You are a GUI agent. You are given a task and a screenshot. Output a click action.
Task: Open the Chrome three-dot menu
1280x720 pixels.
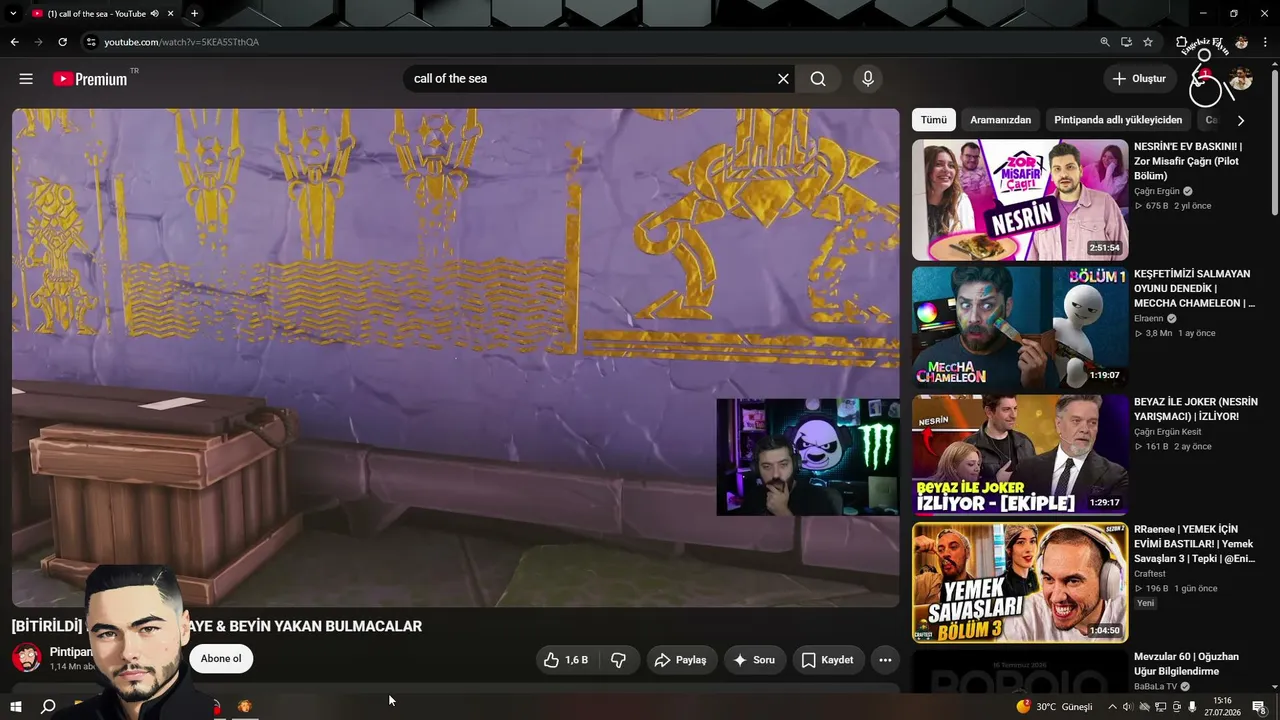click(1266, 42)
